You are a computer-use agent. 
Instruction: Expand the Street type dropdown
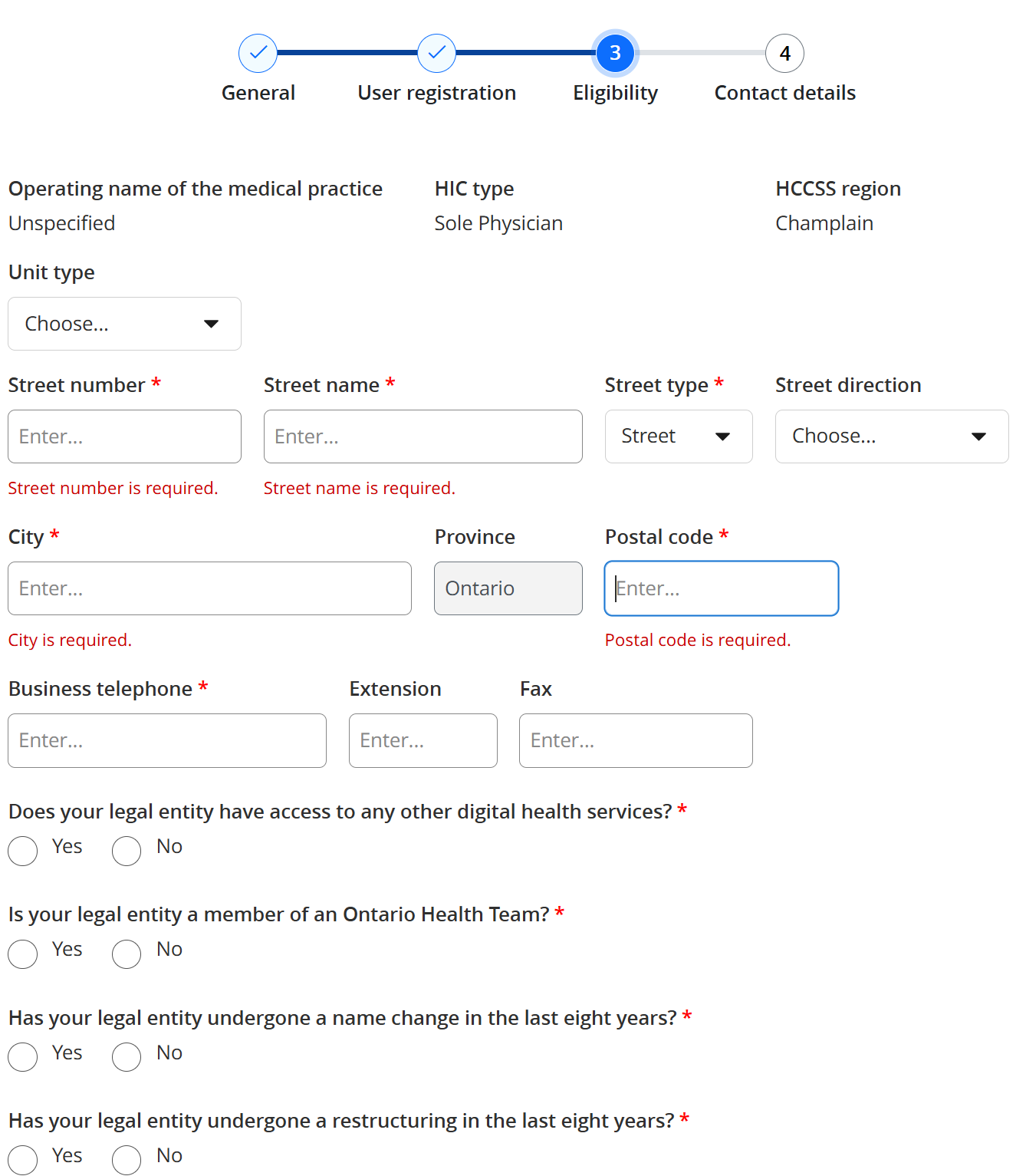(678, 436)
